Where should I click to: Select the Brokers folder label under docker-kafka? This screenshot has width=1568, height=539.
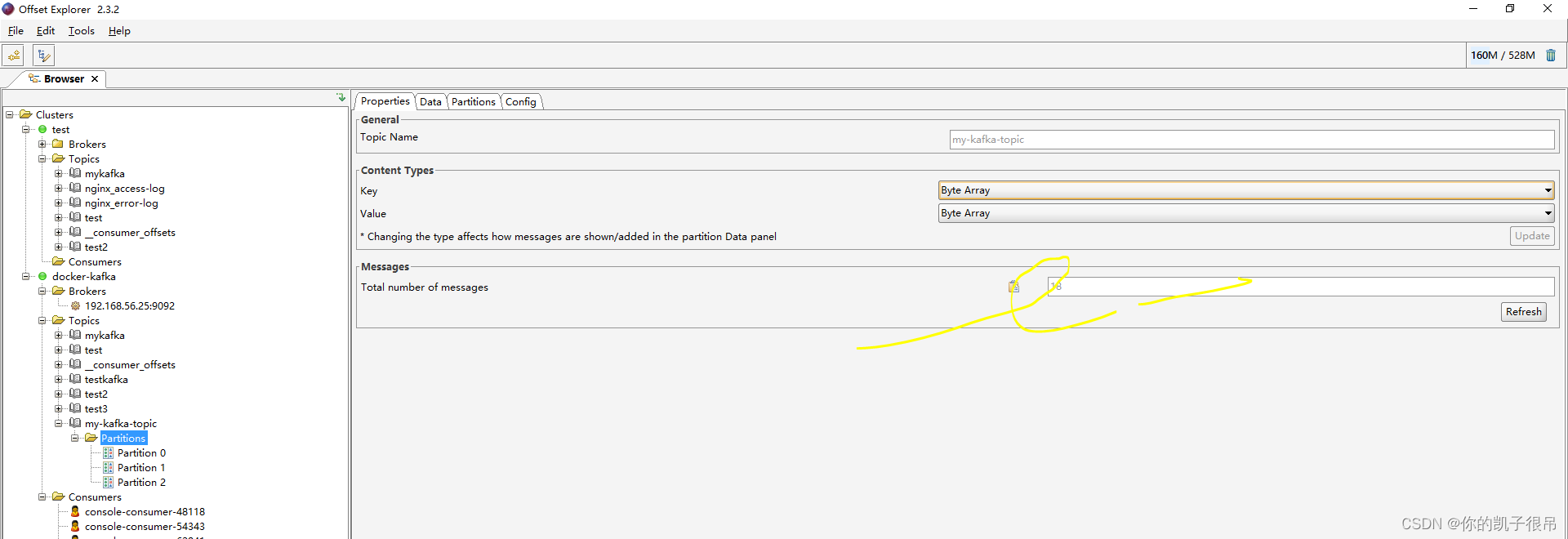tap(87, 292)
